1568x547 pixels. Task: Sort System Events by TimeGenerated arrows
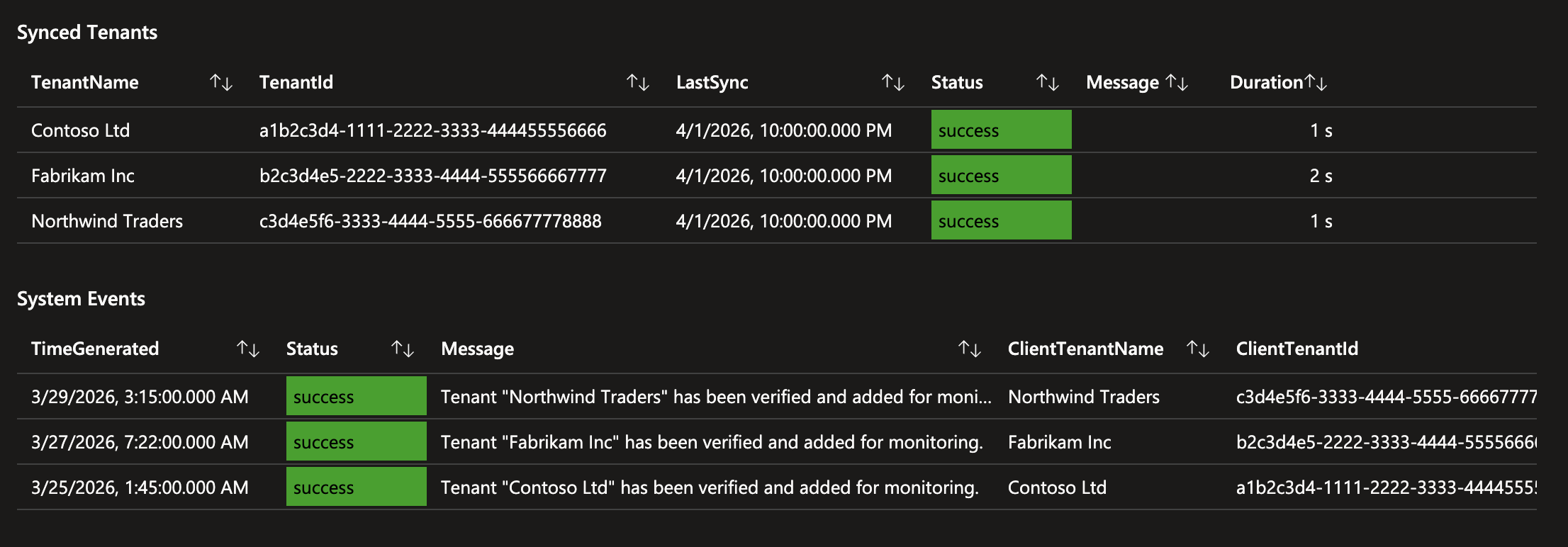(x=248, y=349)
